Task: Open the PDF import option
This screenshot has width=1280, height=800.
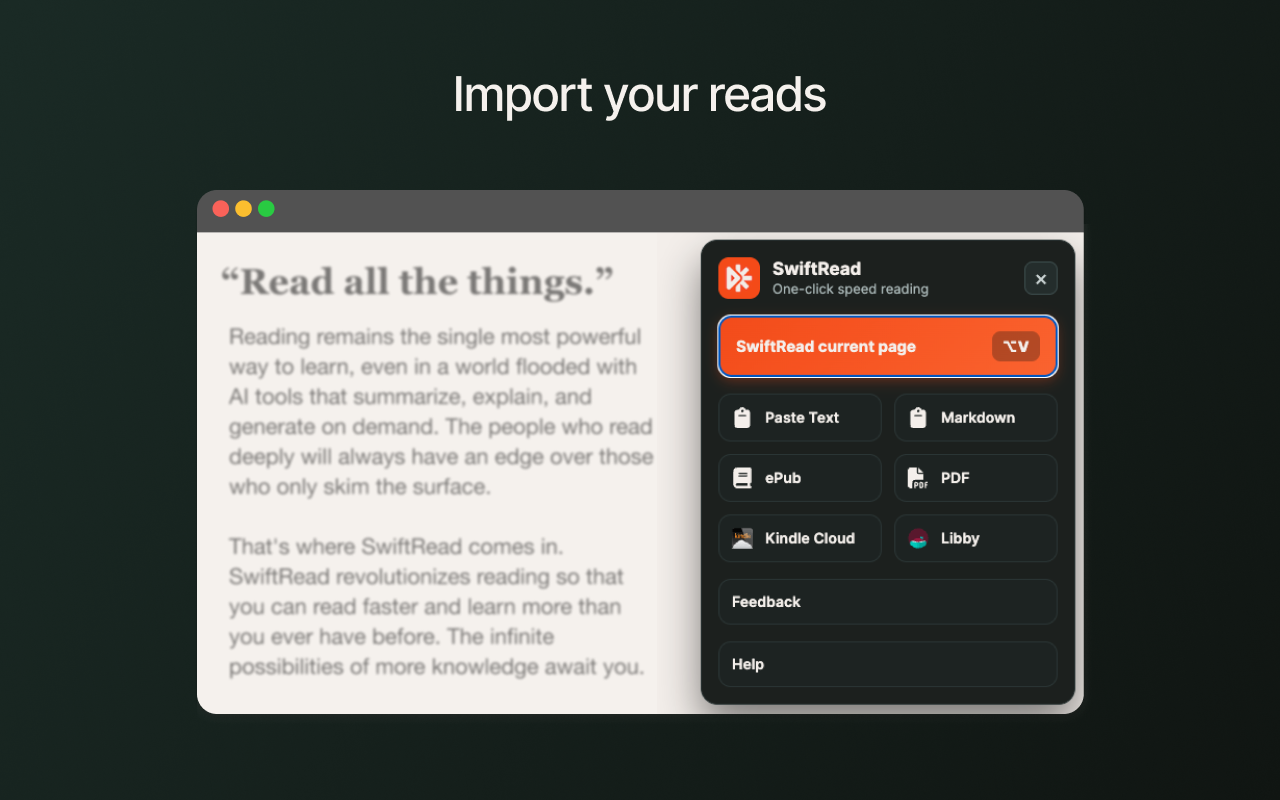Action: tap(976, 478)
